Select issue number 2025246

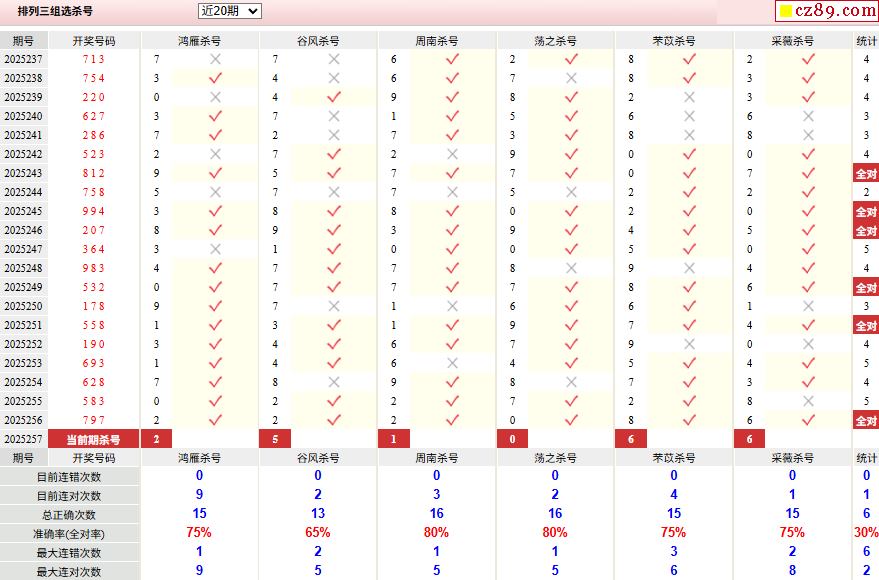(23, 230)
